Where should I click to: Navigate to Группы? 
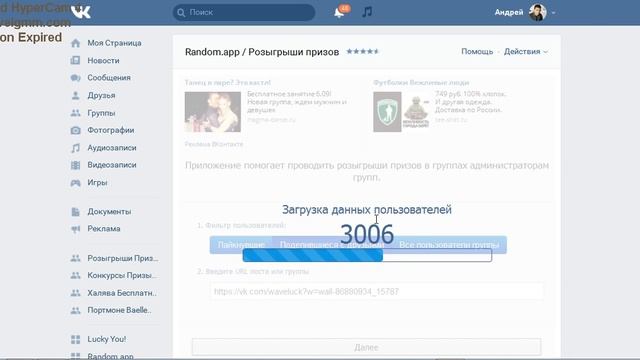click(x=101, y=113)
